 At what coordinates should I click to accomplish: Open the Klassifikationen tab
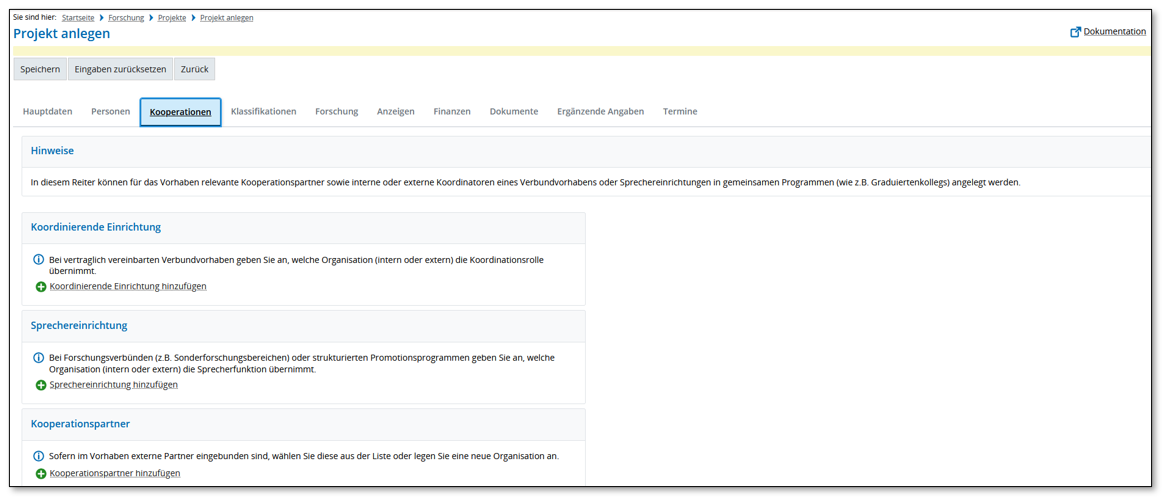[263, 112]
